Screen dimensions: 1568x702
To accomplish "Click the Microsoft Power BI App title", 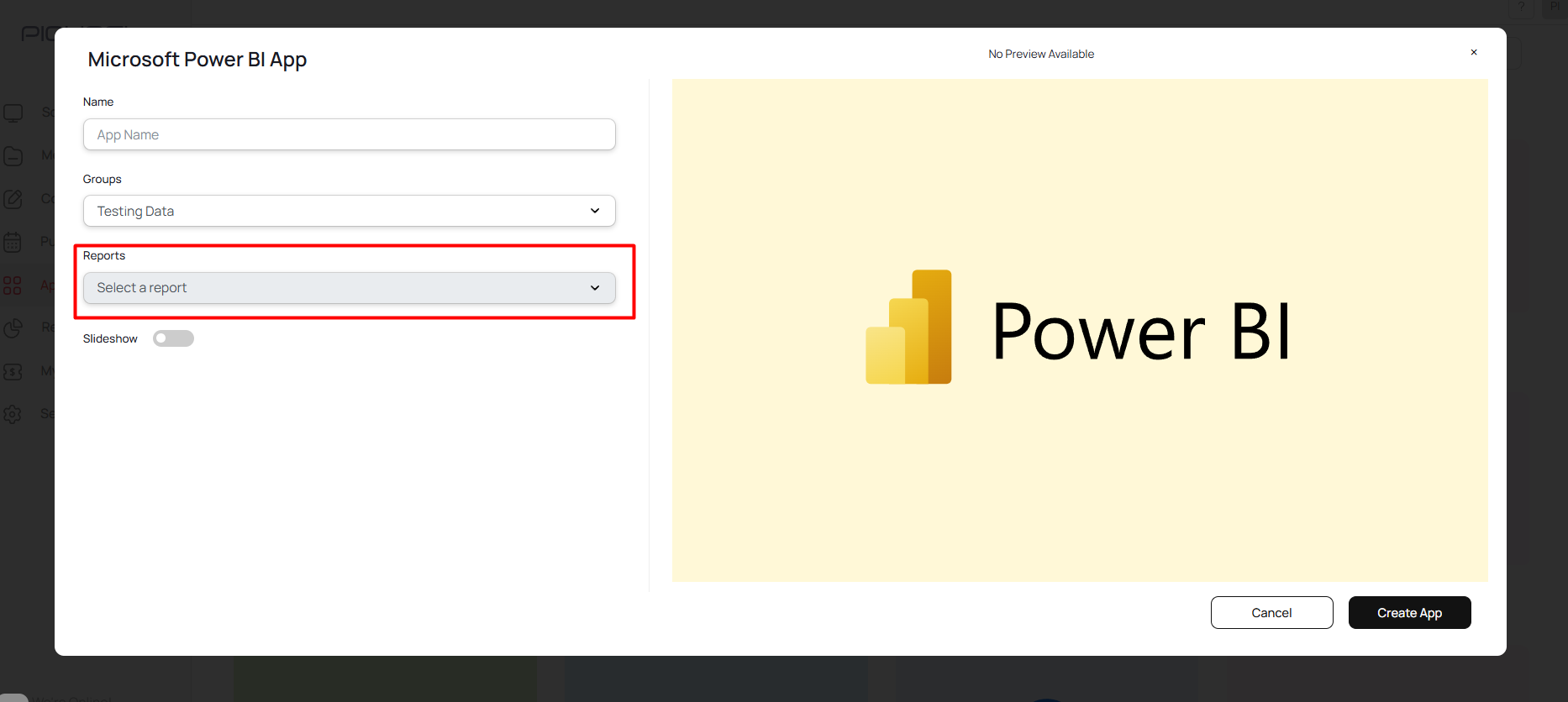I will tap(197, 60).
